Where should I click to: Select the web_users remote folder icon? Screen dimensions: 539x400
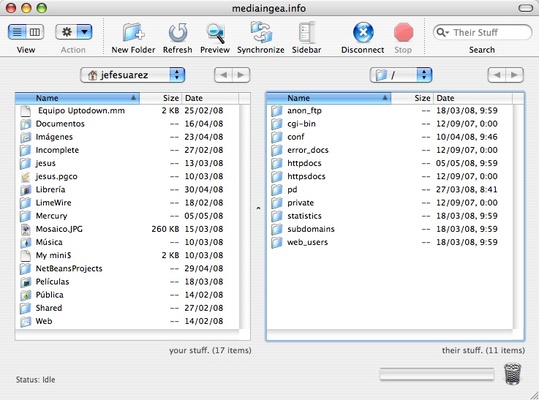coord(277,242)
